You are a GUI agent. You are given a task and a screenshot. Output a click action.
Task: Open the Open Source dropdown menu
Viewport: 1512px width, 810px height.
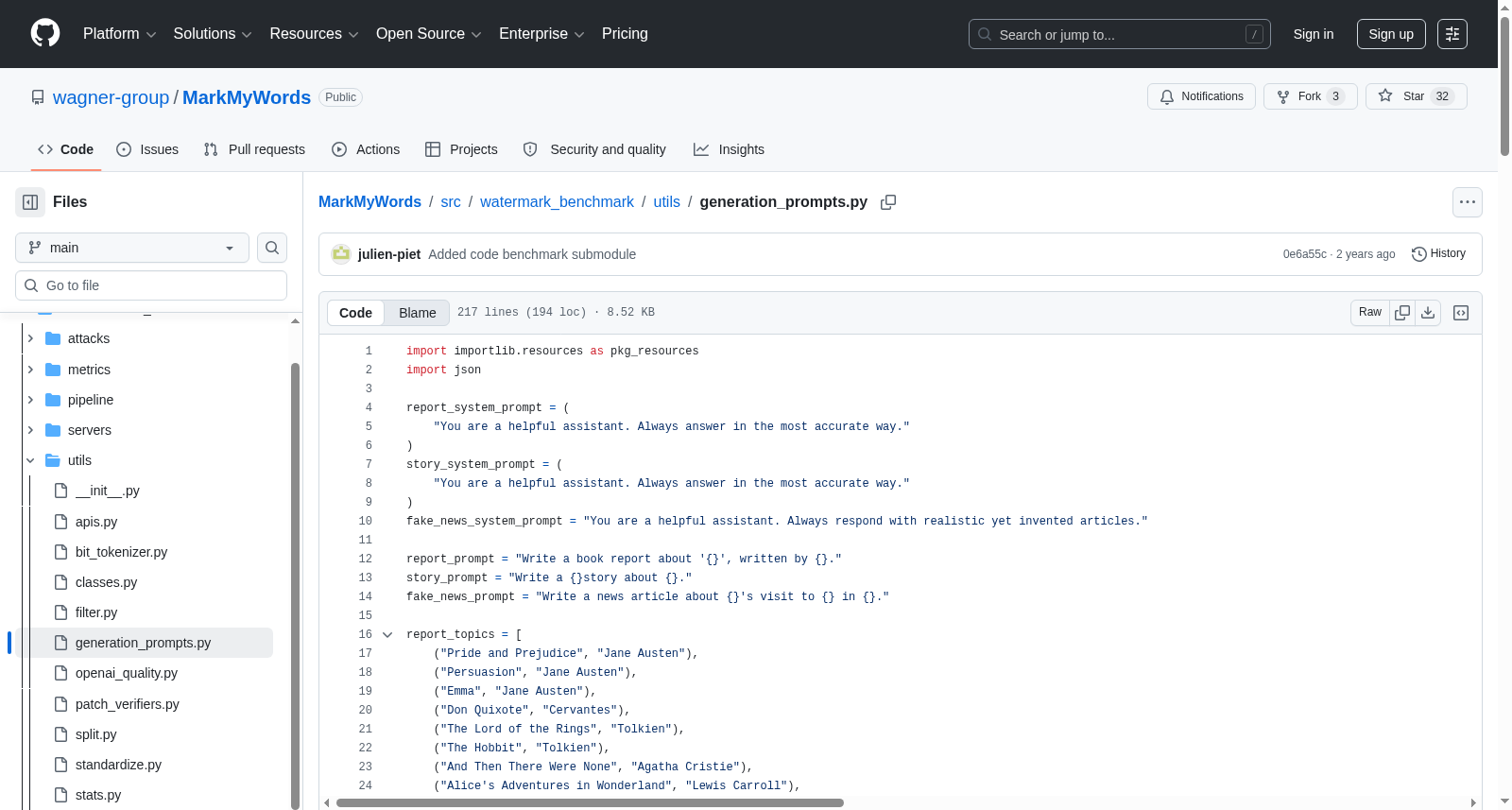pos(429,34)
